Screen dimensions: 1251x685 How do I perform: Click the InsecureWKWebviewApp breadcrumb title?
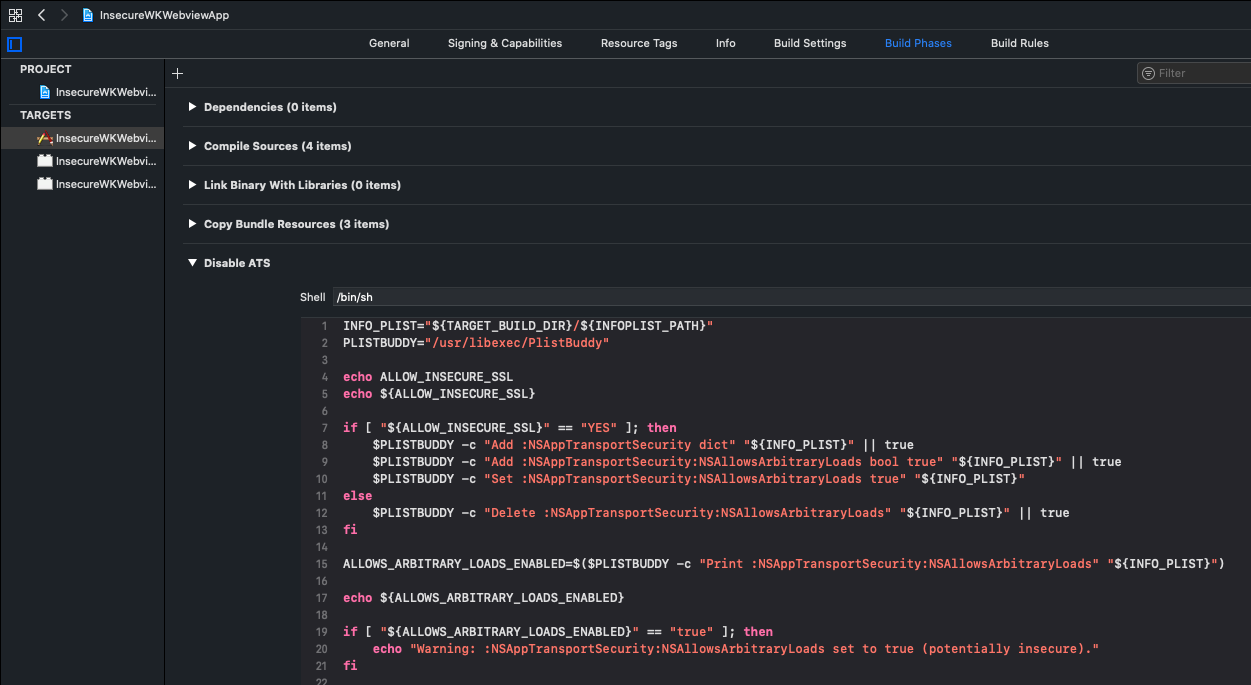[164, 15]
